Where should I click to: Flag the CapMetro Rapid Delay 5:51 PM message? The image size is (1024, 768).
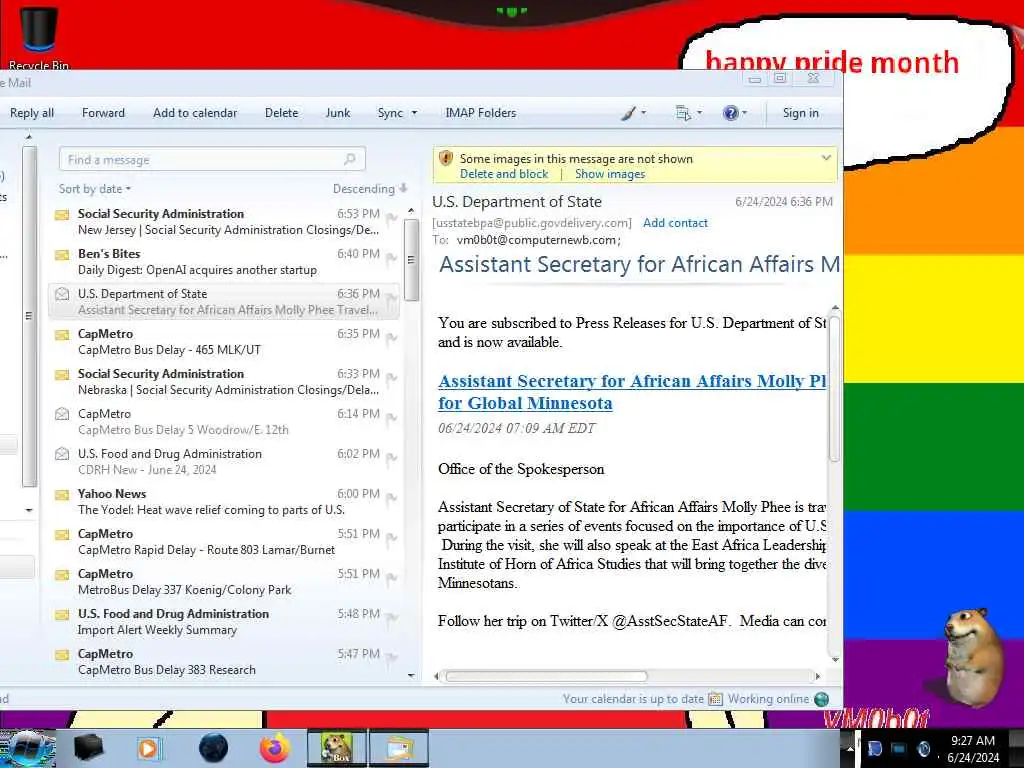(392, 539)
